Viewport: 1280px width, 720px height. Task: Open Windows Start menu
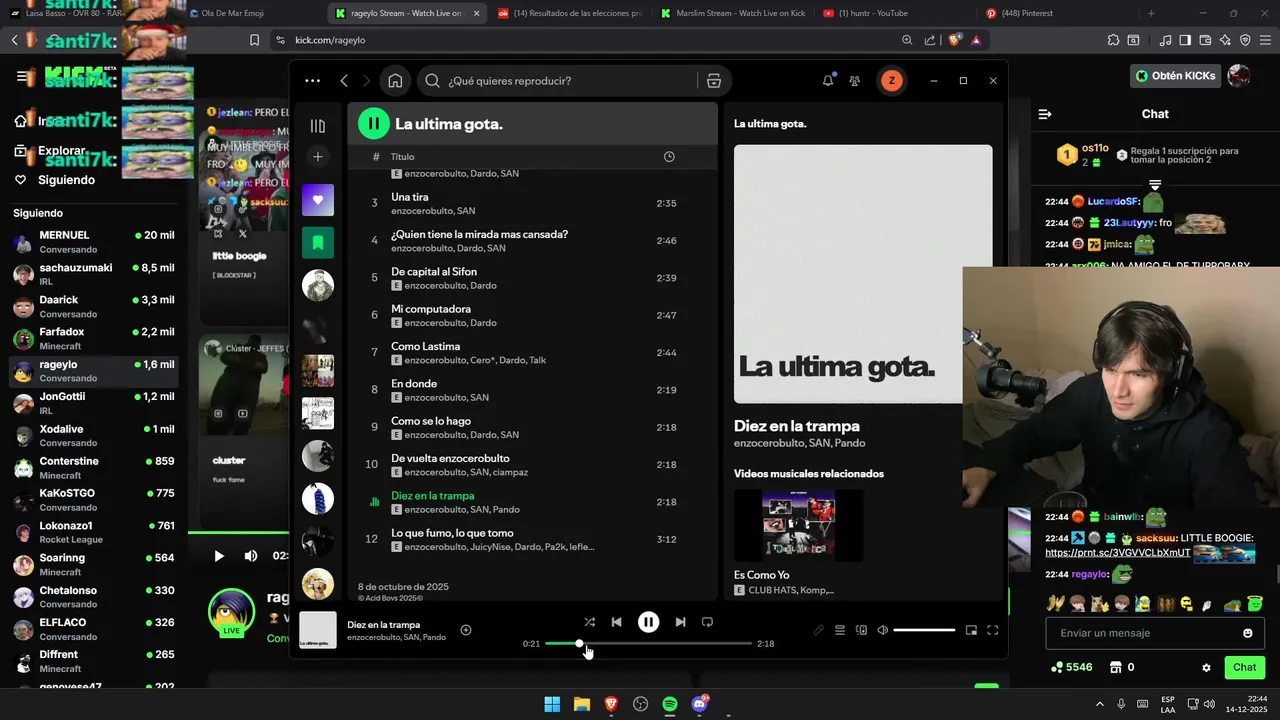(552, 704)
